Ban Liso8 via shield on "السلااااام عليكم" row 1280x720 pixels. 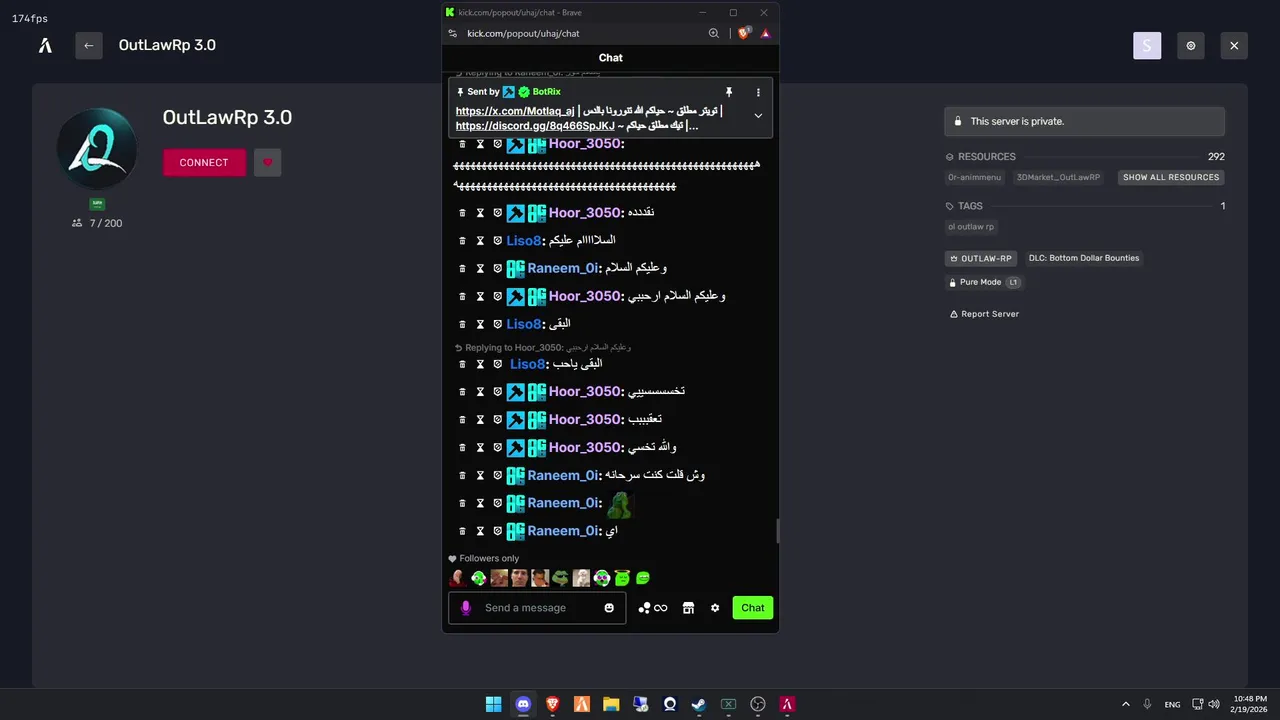tap(497, 240)
